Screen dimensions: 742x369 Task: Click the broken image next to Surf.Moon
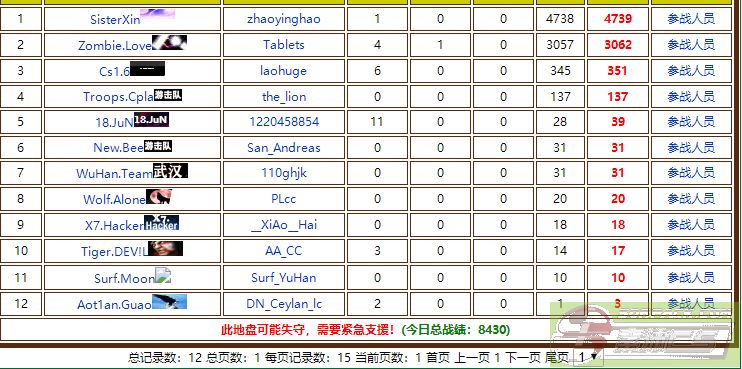pos(163,275)
